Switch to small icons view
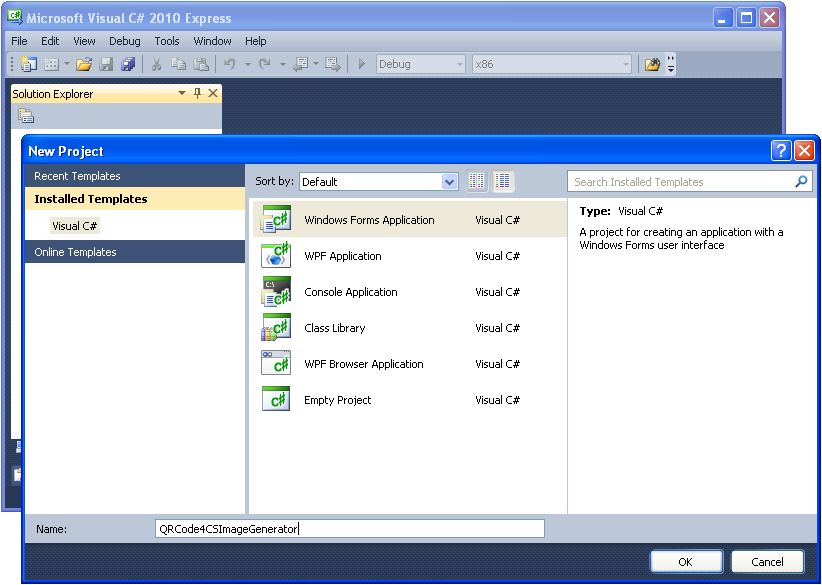Image resolution: width=822 pixels, height=585 pixels. point(477,181)
